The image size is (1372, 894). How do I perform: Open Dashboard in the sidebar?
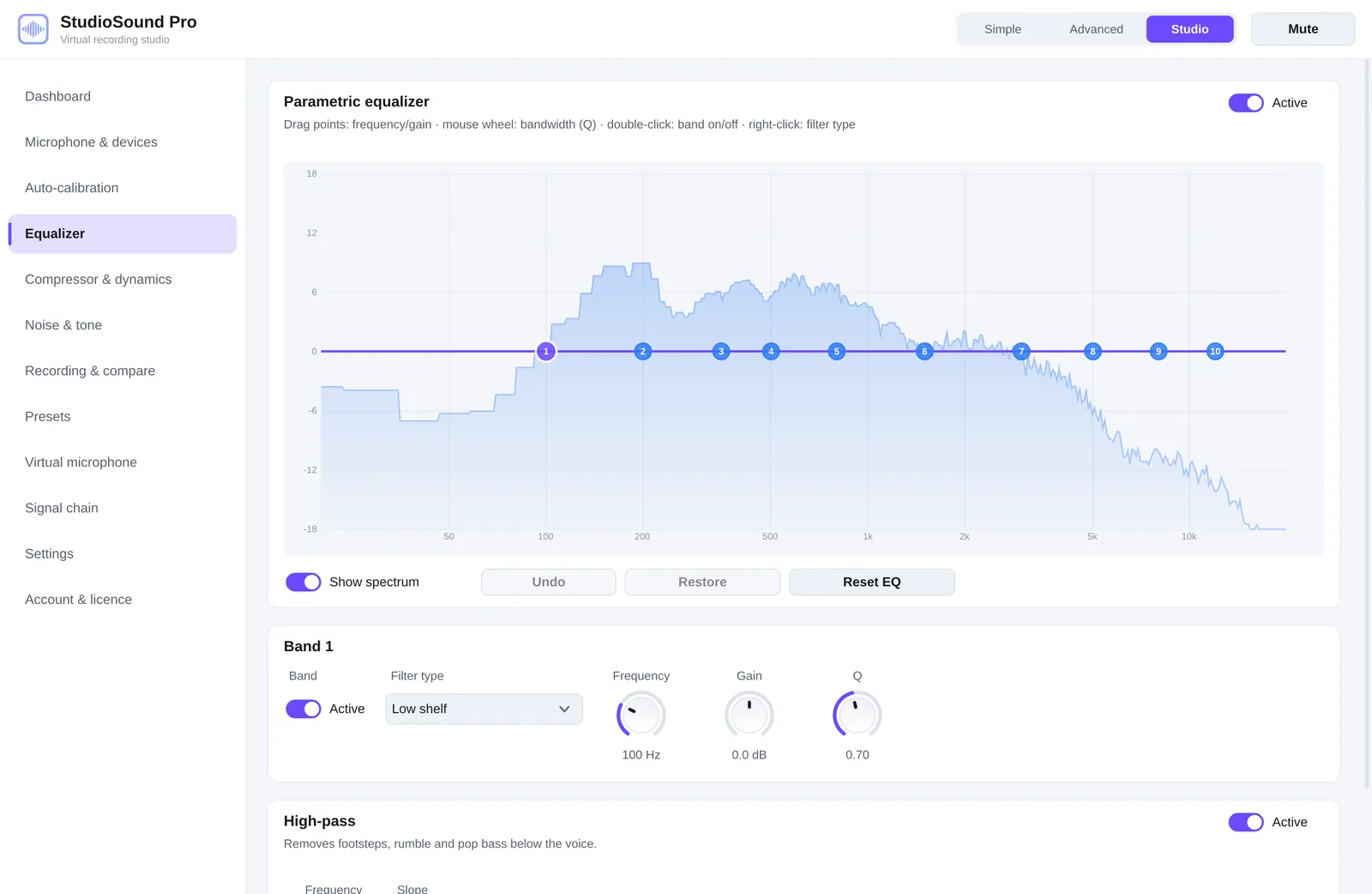pyautogui.click(x=123, y=97)
